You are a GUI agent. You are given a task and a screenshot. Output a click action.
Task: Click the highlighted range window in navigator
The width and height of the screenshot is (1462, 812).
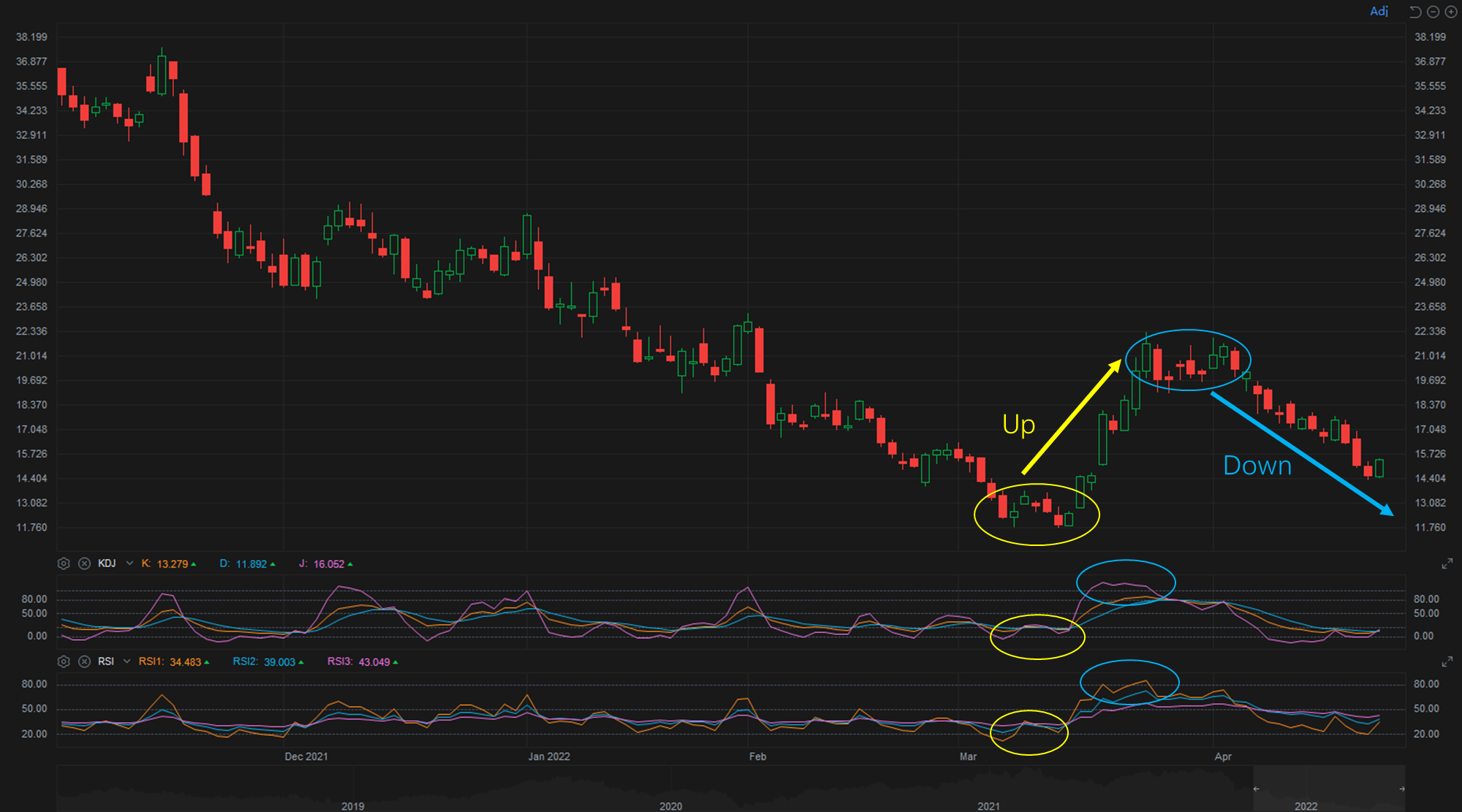1329,789
